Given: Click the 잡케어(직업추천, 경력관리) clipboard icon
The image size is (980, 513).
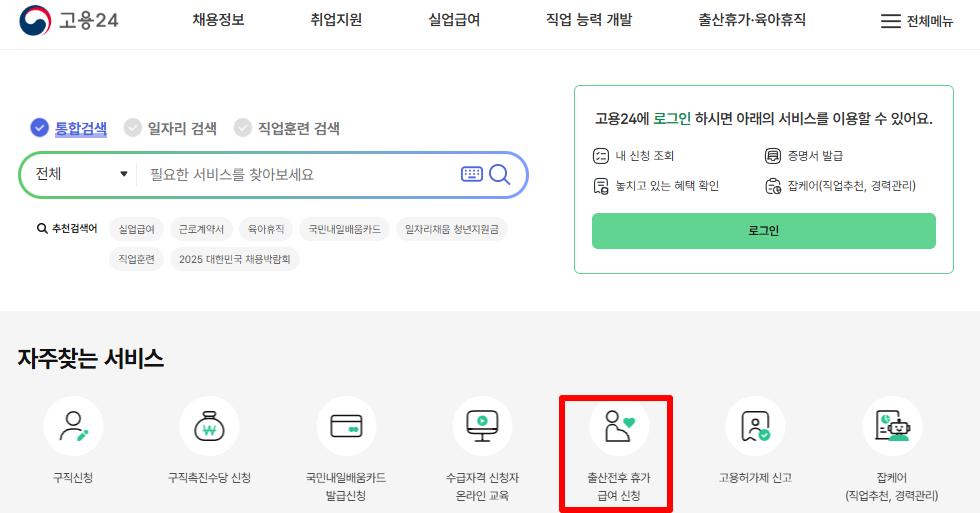Looking at the screenshot, I should pos(773,186).
